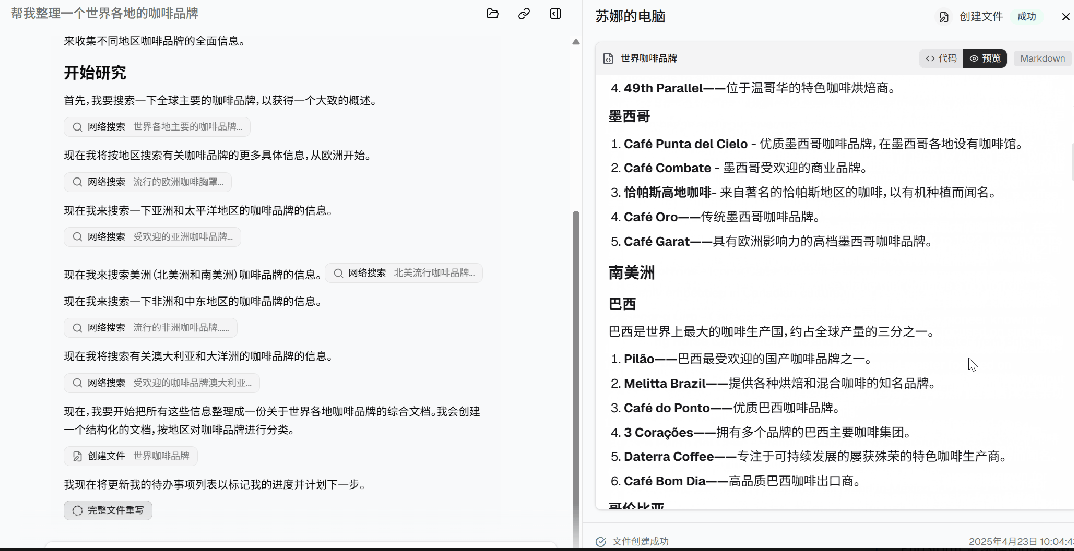Click magnifier icon on 非洲咖啡 search chip
This screenshot has width=1074, height=551.
point(77,328)
